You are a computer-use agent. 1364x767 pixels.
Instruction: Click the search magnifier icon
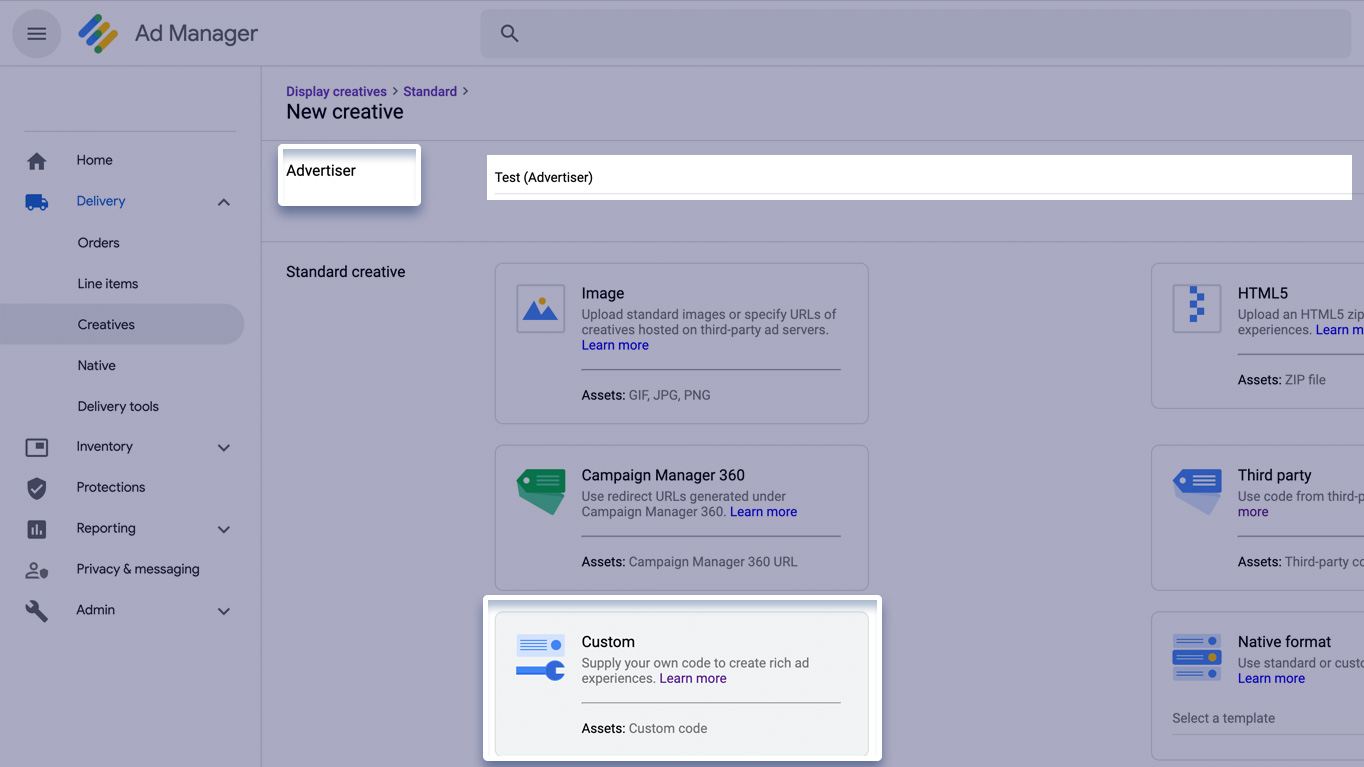tap(510, 34)
